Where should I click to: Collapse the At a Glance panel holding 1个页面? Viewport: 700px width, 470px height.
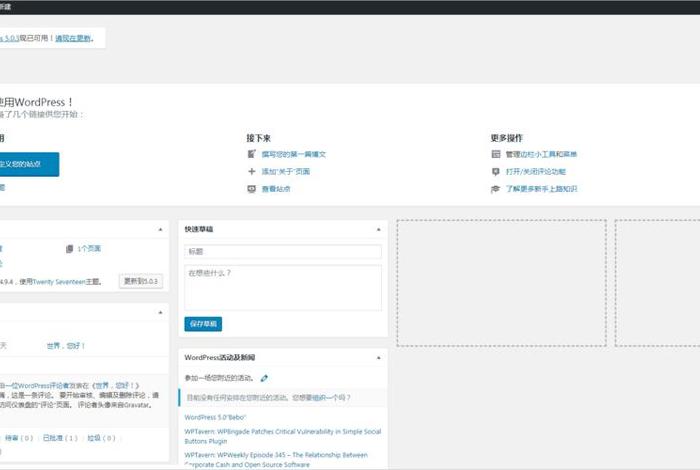[160, 229]
